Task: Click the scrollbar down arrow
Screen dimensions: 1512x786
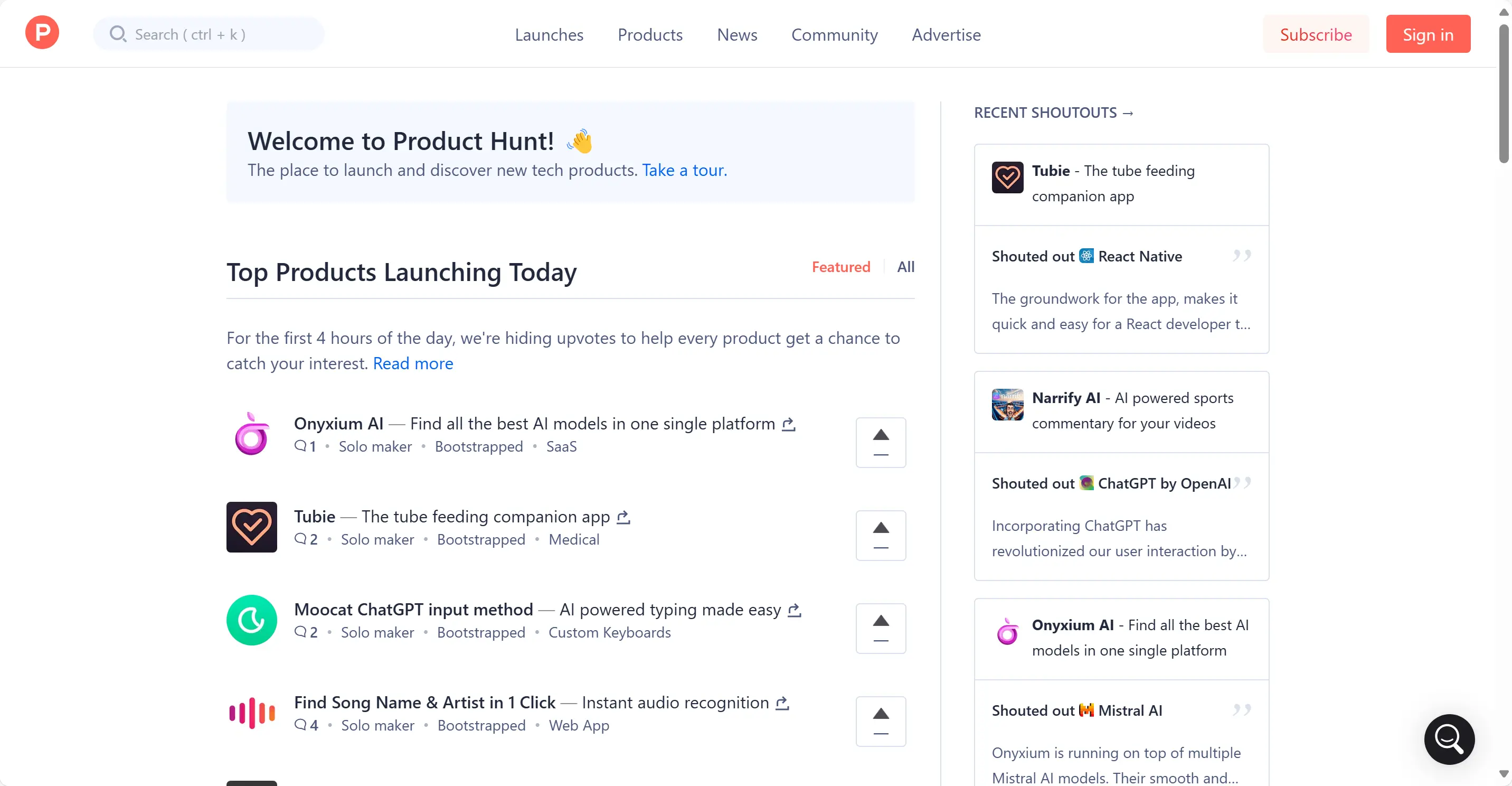Action: (1503, 774)
